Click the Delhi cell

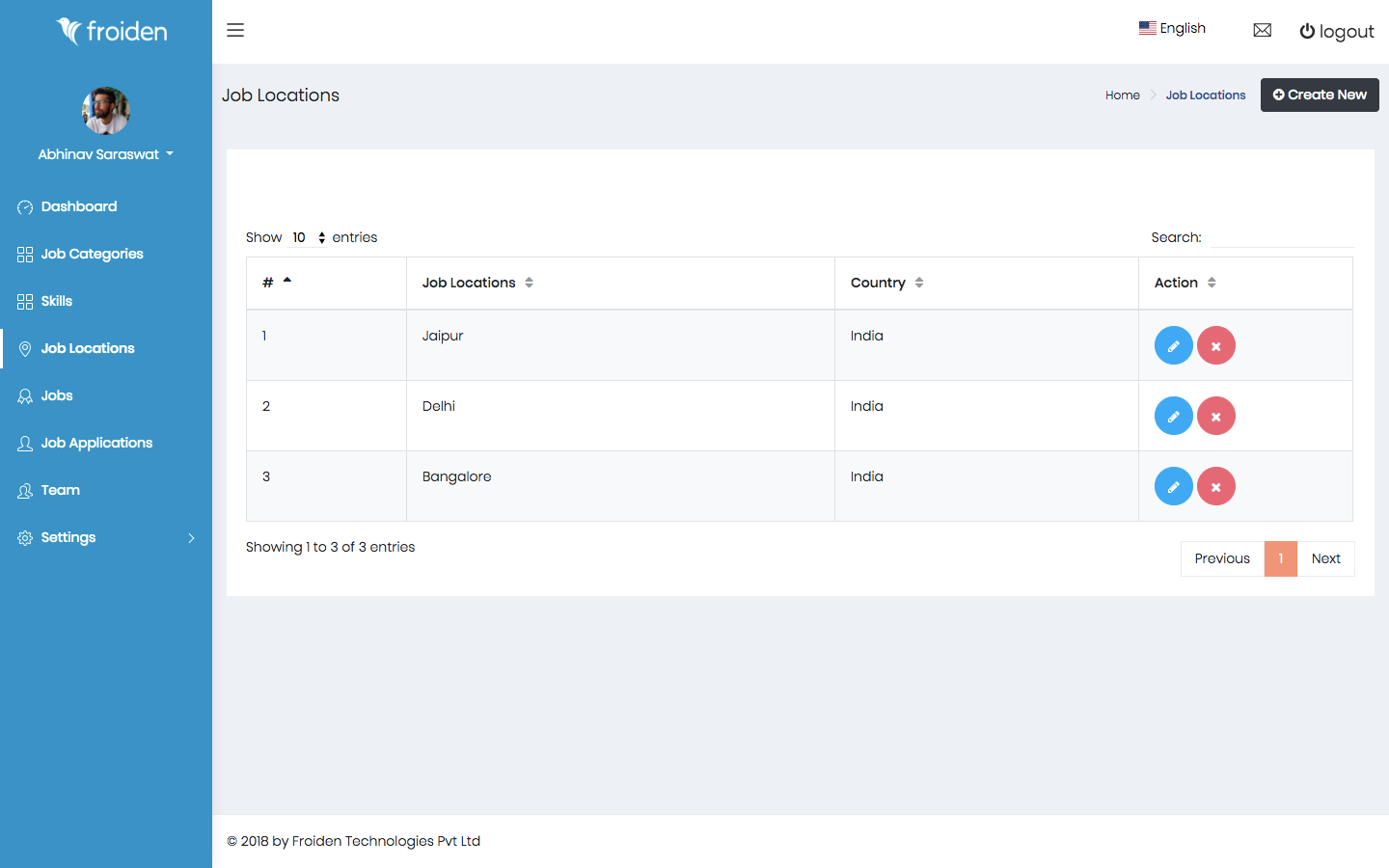(620, 416)
